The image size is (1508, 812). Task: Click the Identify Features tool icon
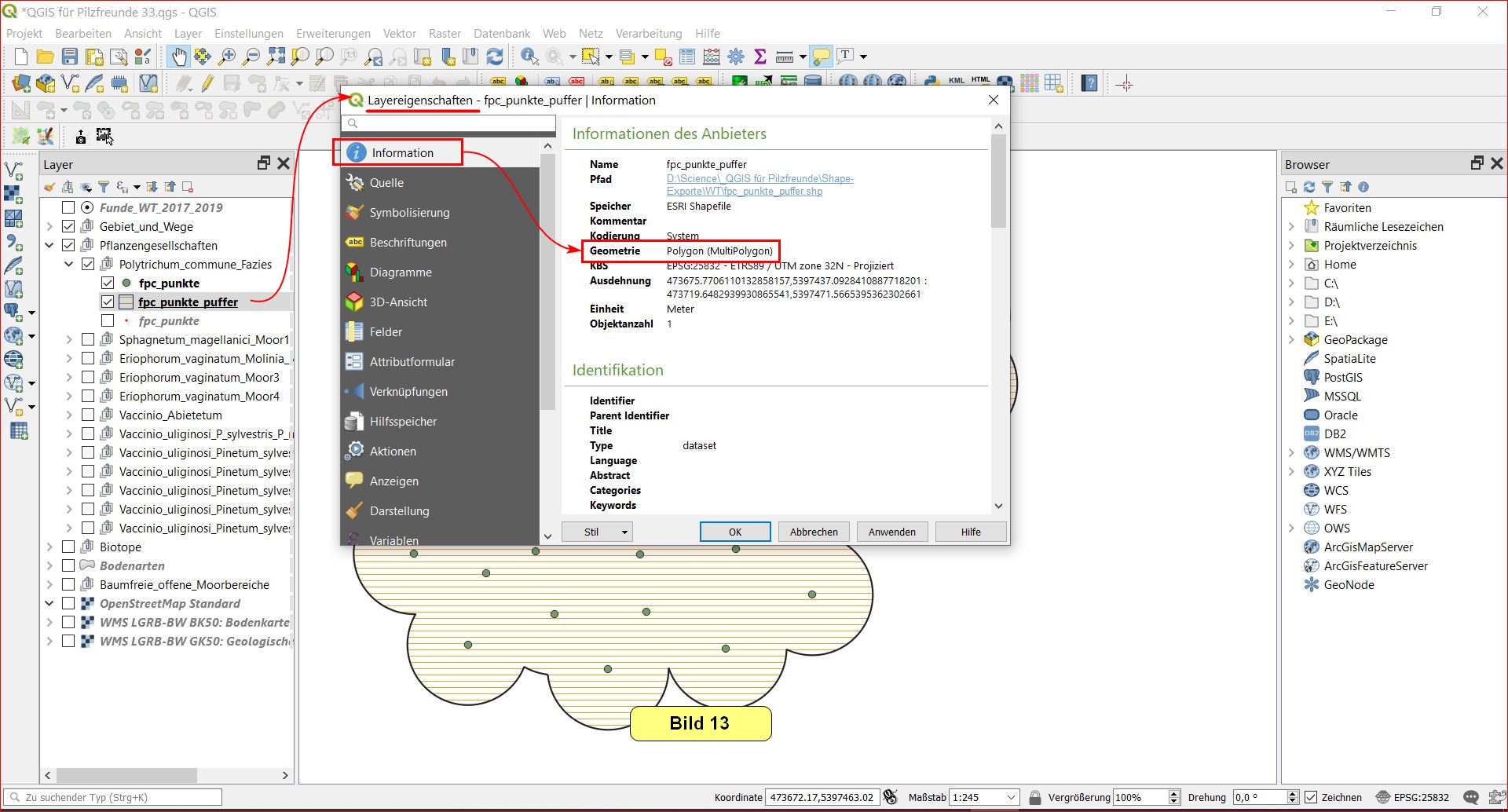529,57
